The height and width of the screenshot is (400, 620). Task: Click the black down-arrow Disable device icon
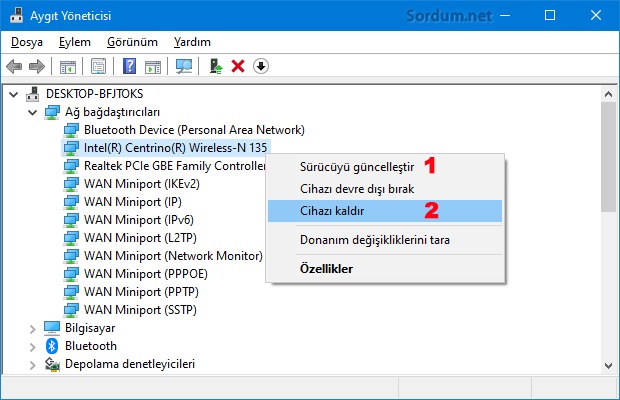point(261,67)
